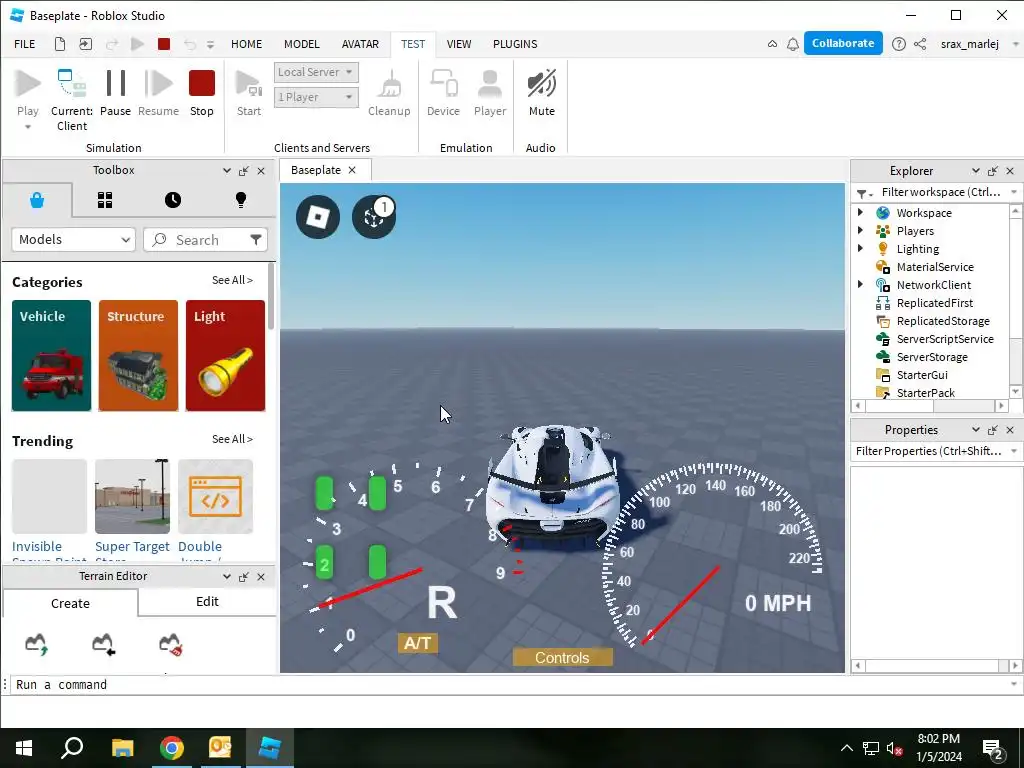The image size is (1024, 768).
Task: Open the Controls button in game view
Action: click(562, 658)
